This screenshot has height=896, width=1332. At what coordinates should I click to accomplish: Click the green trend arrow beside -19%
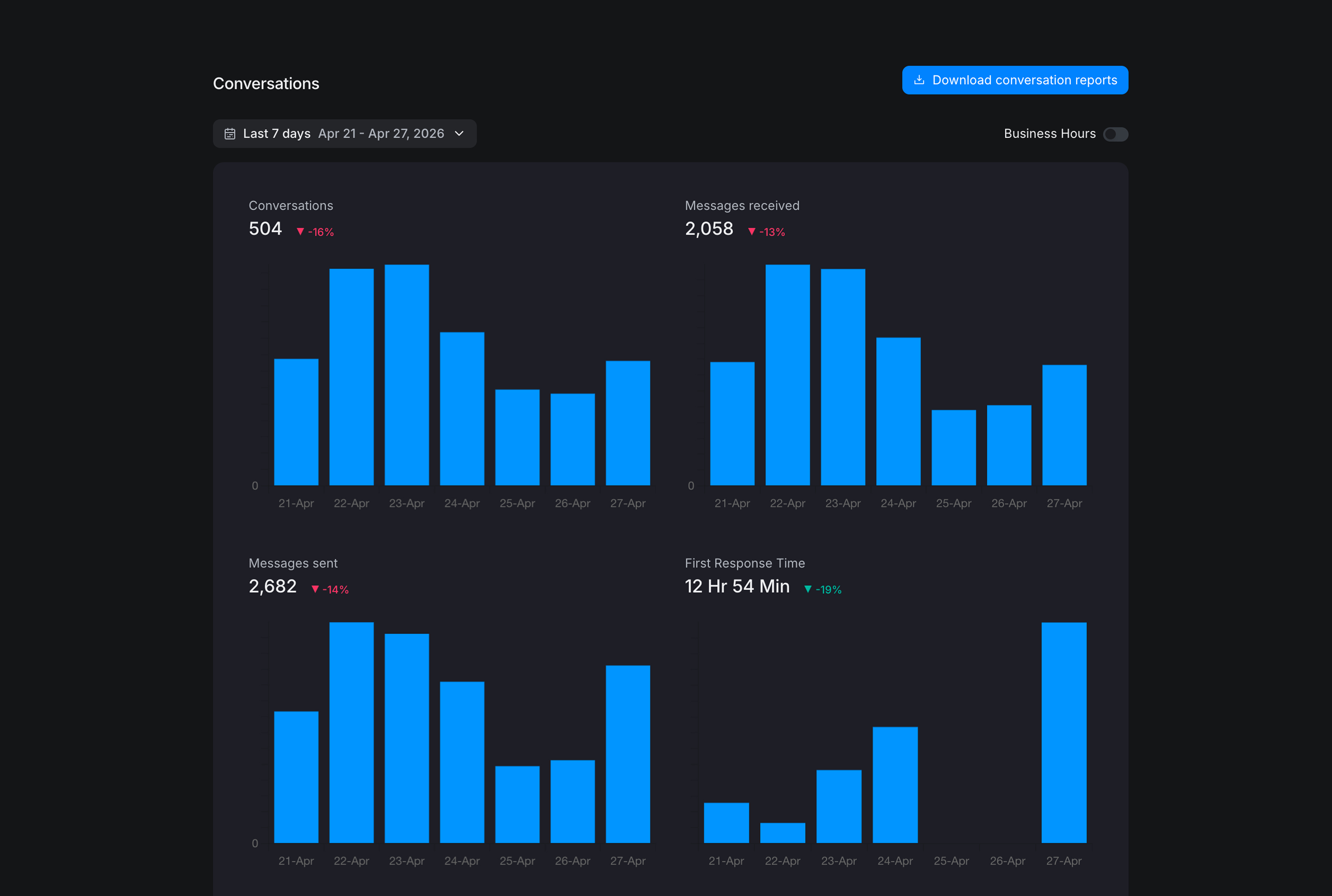(807, 589)
